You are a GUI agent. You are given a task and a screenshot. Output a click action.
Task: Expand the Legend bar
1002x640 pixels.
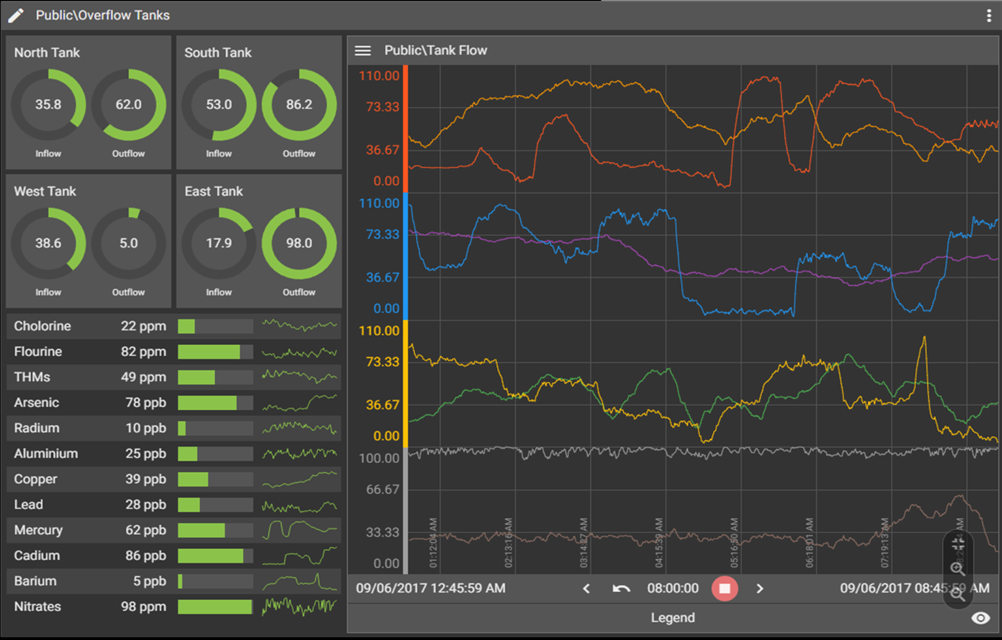pos(672,618)
